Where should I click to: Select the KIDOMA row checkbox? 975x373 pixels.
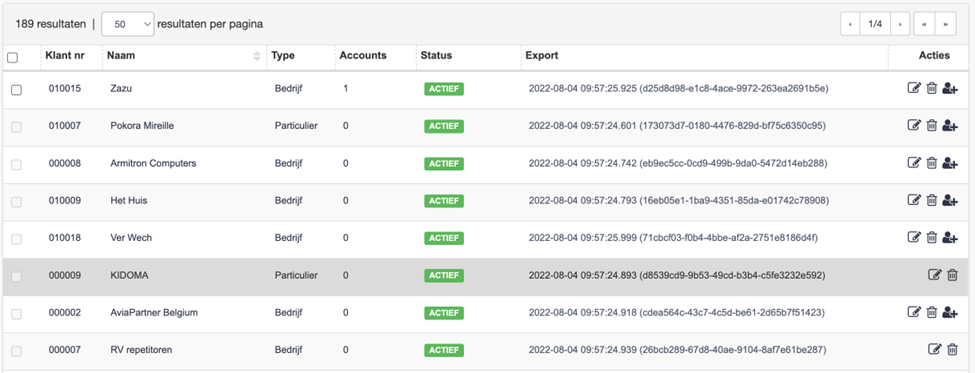pos(16,277)
